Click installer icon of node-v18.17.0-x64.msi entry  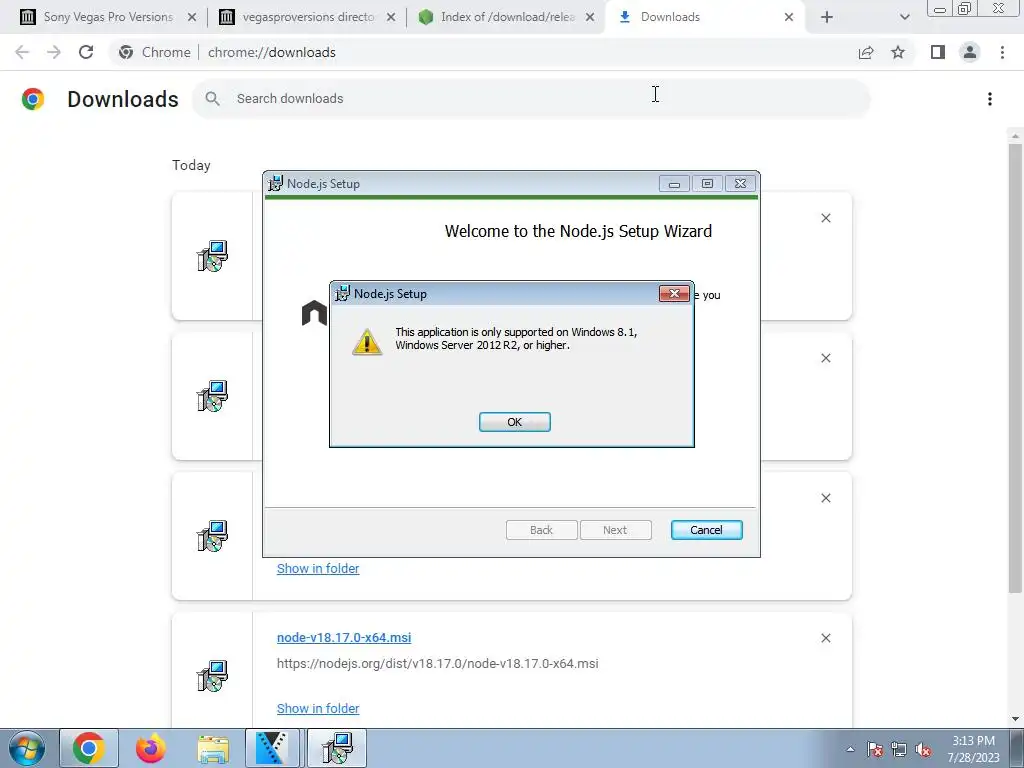point(212,675)
